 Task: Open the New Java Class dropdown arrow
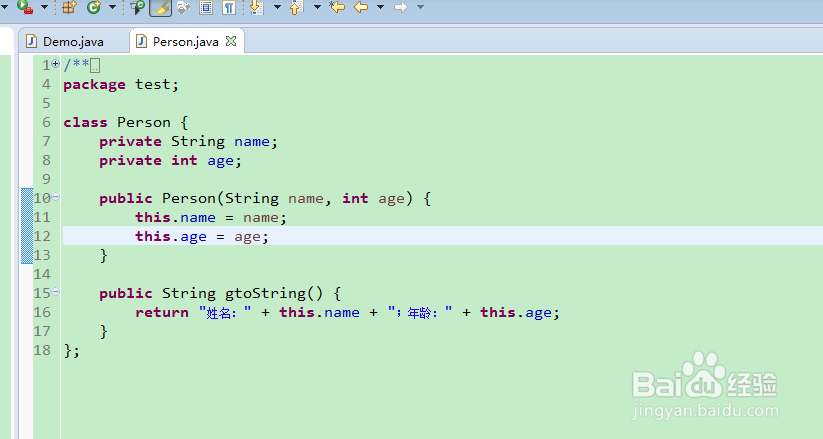[112, 7]
